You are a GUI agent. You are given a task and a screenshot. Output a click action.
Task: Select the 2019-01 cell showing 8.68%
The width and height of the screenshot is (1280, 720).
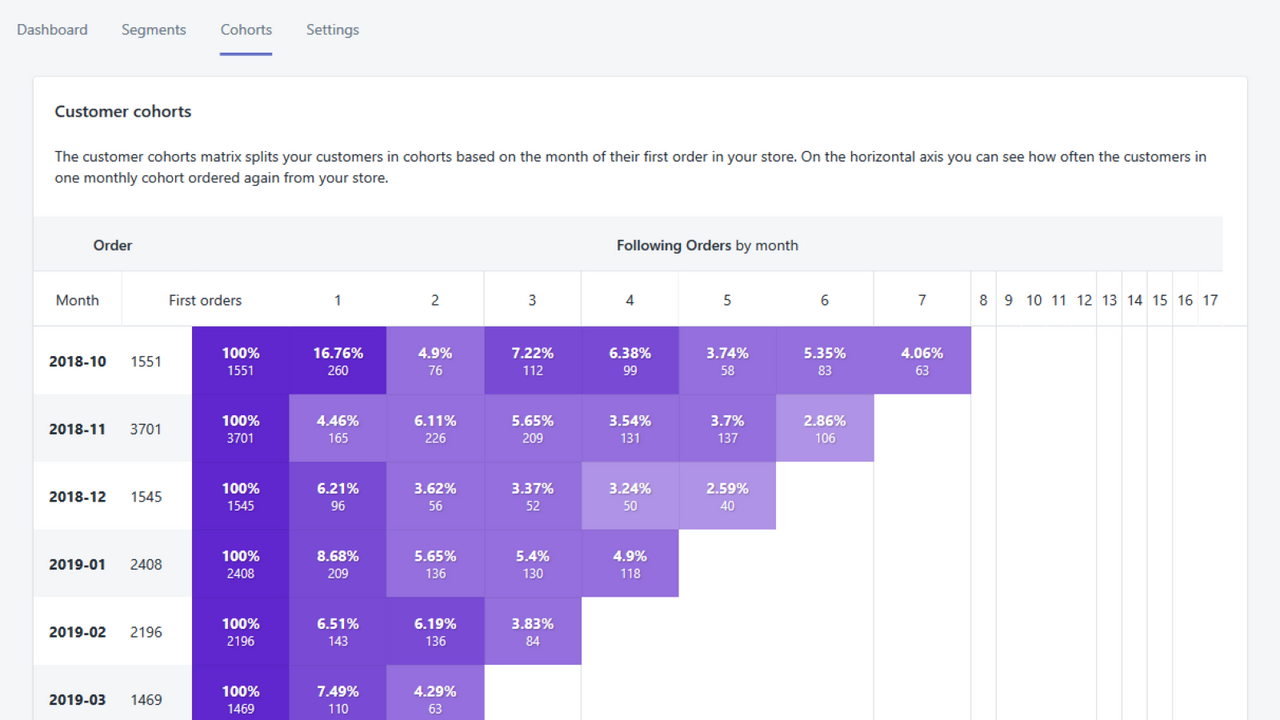click(x=338, y=564)
